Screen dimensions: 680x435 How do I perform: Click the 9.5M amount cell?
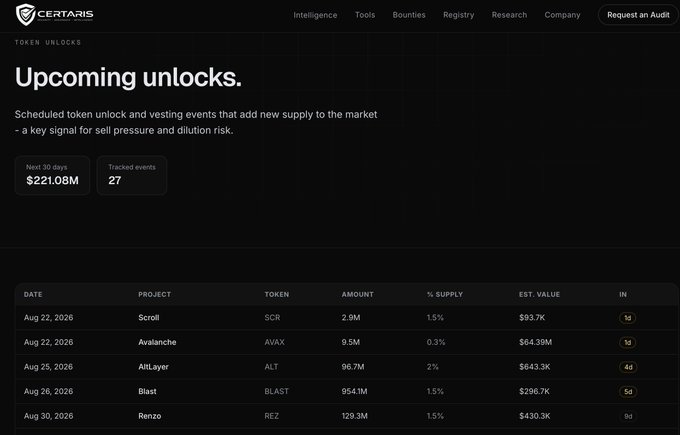(351, 342)
